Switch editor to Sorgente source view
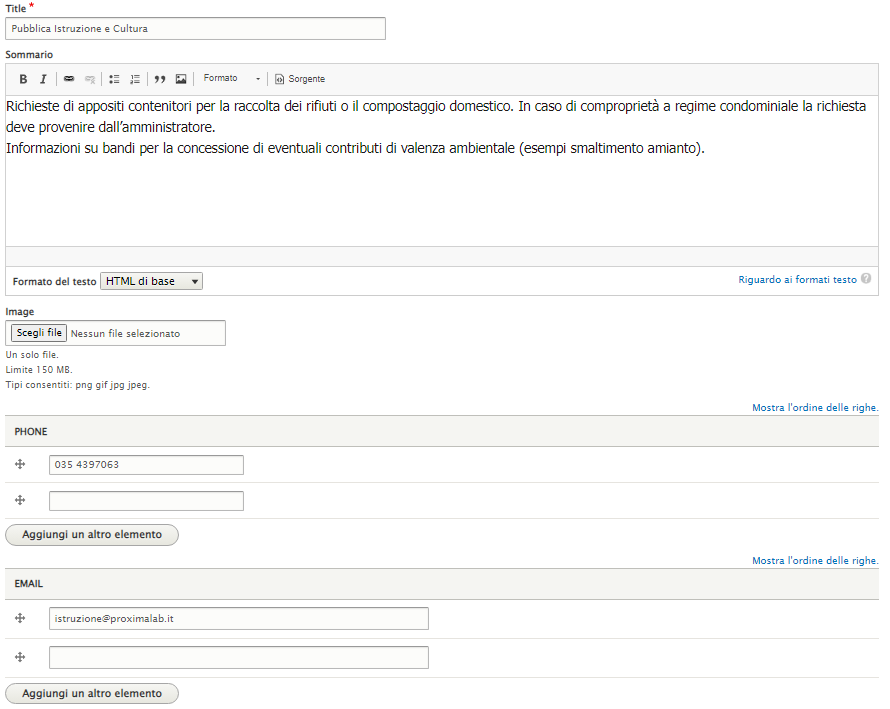This screenshot has width=890, height=709. (300, 79)
